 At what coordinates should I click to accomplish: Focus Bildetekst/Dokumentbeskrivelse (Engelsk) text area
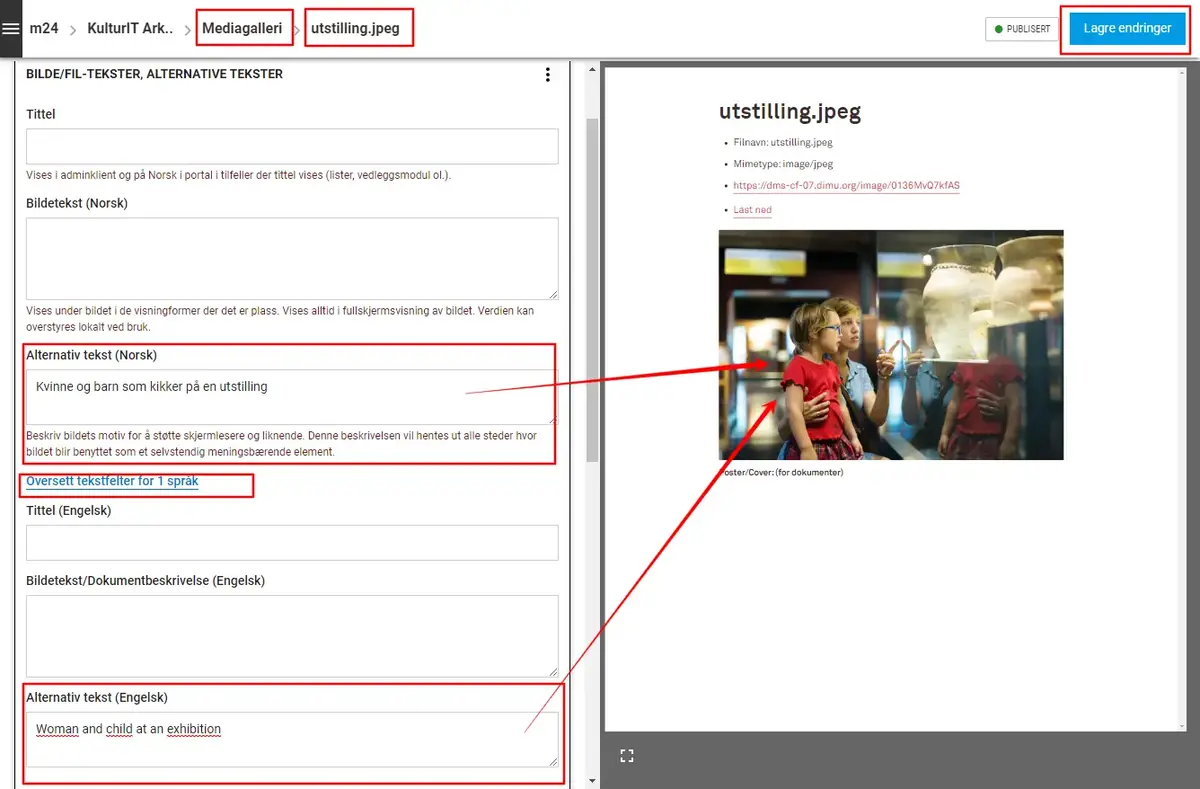click(x=291, y=636)
